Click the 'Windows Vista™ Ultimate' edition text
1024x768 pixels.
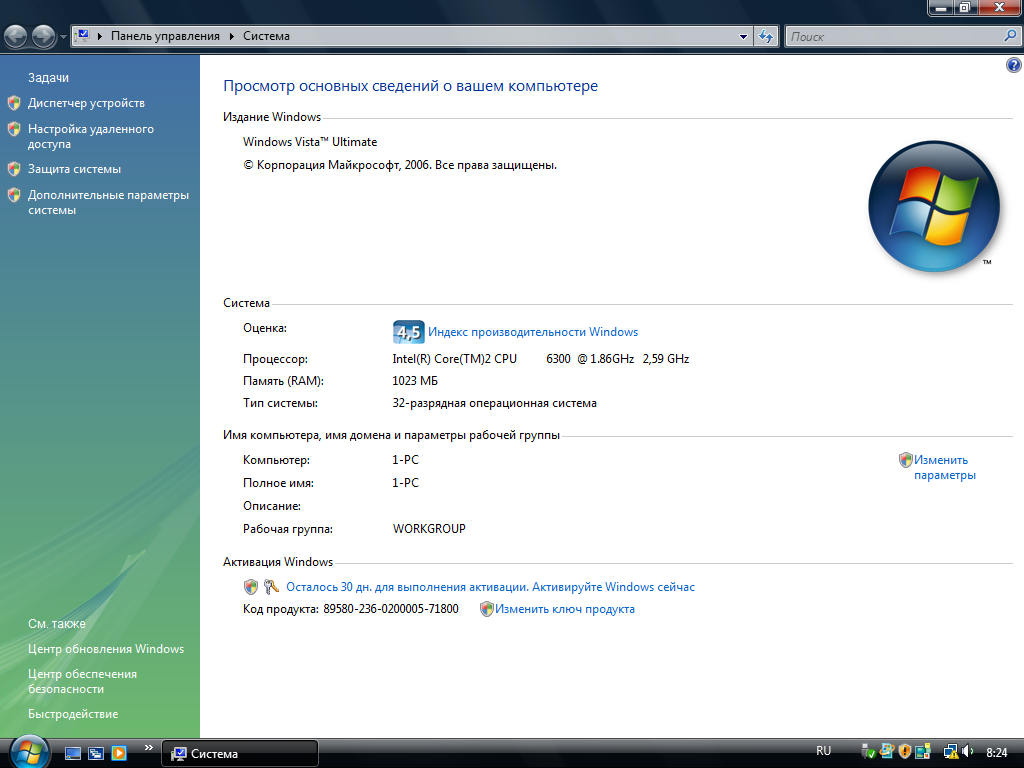tap(310, 142)
